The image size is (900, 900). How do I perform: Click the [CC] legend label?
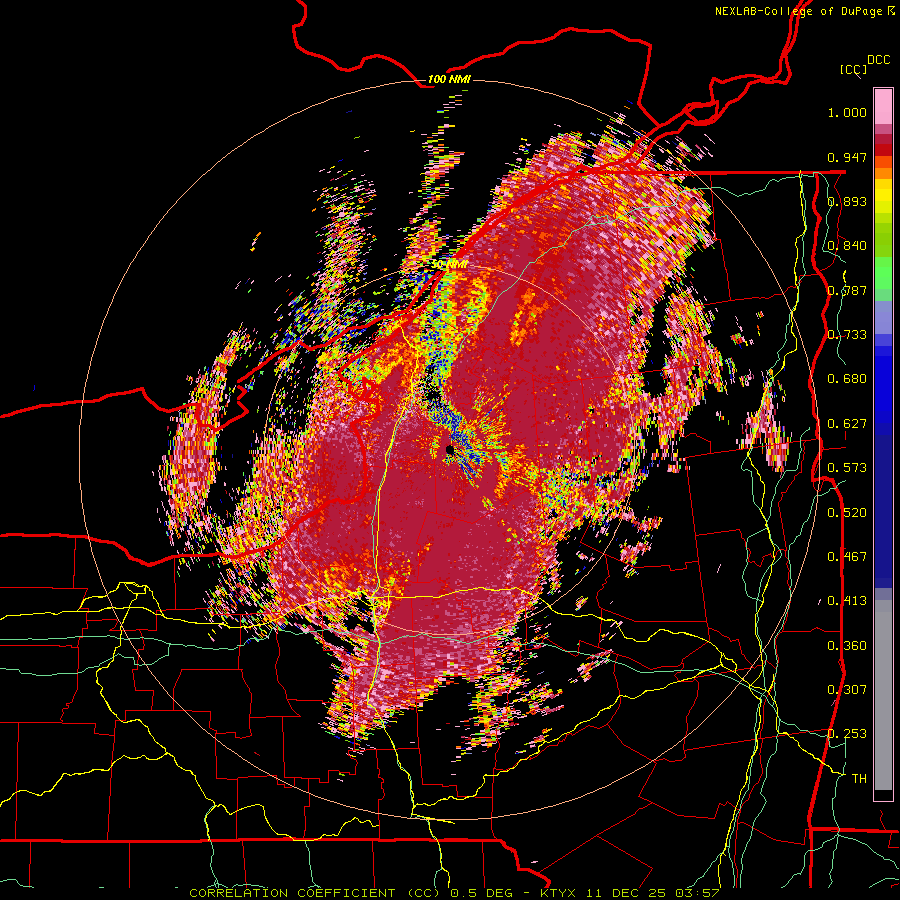(x=853, y=69)
